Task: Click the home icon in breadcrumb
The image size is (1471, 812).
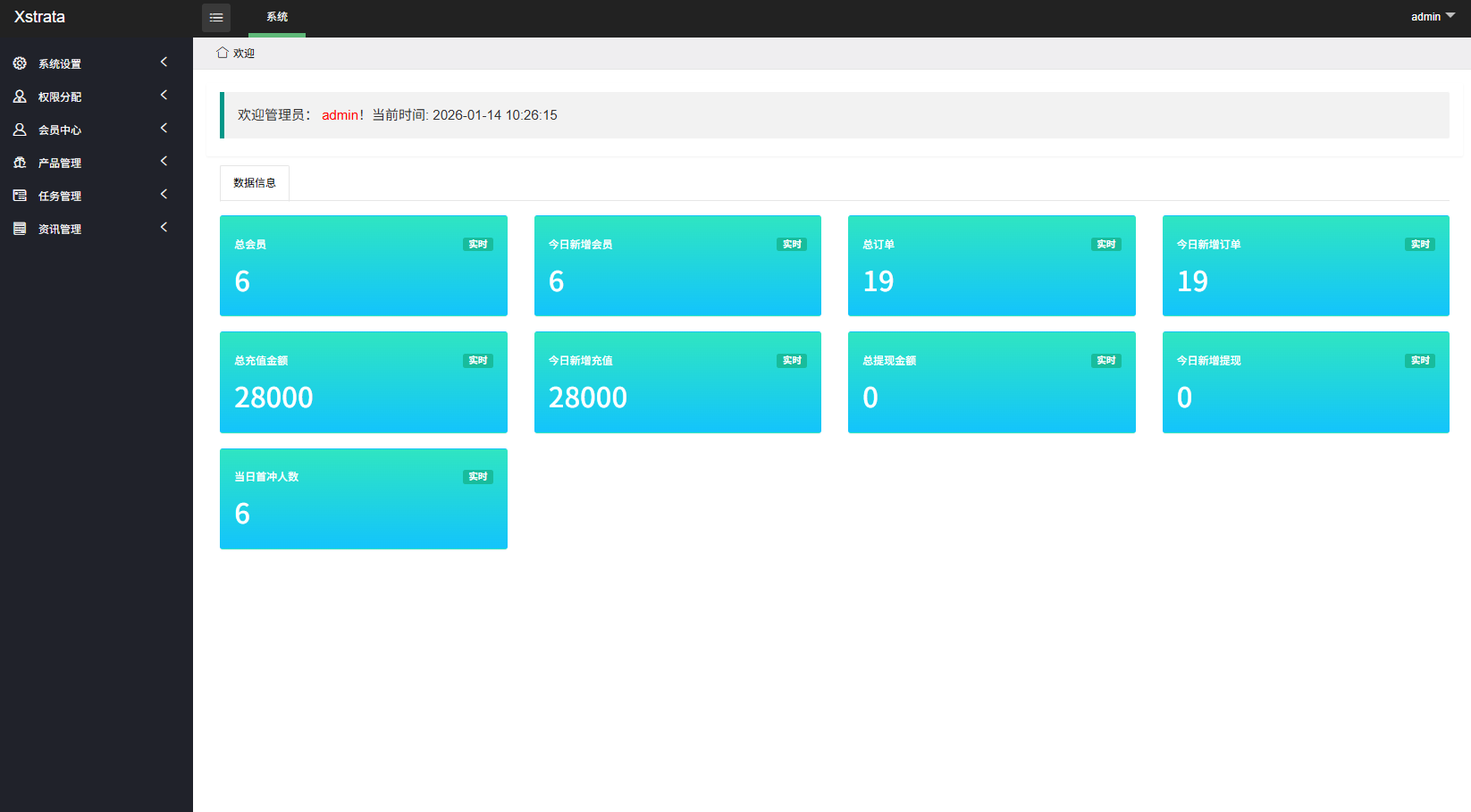Action: [x=223, y=53]
